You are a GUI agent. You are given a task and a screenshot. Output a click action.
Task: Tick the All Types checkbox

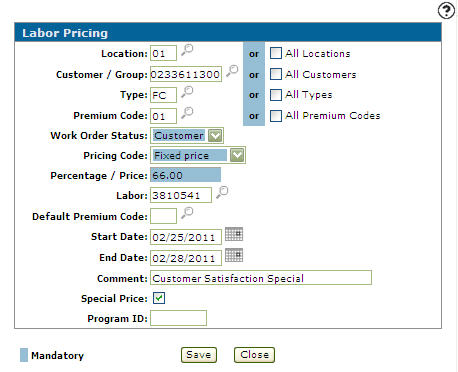(276, 95)
